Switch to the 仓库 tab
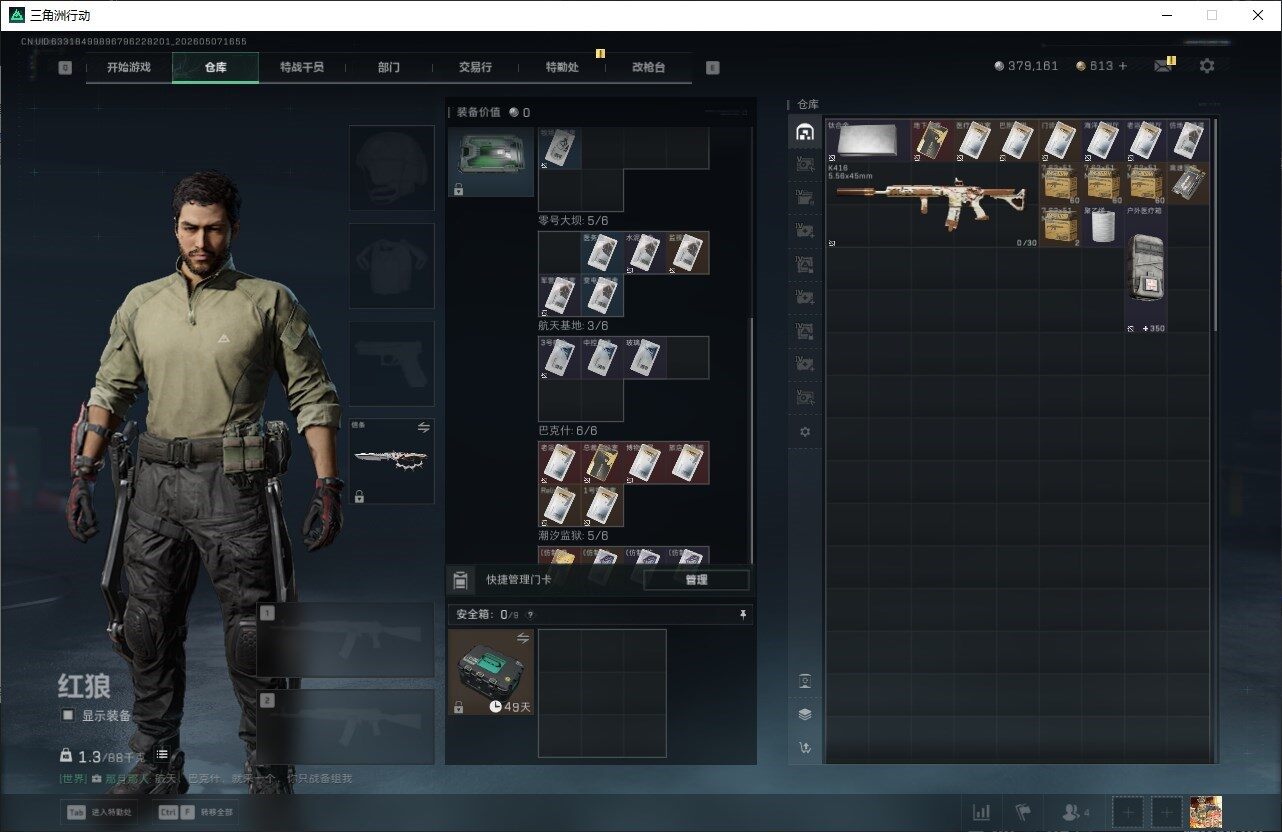This screenshot has height=832, width=1282. [215, 67]
